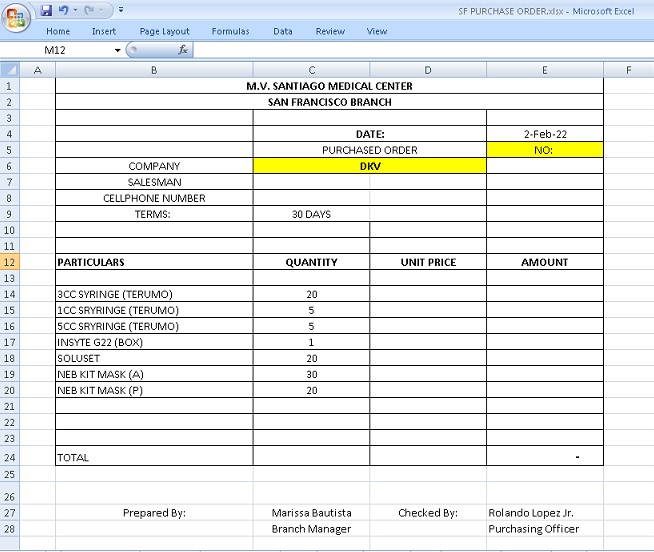The image size is (654, 552).
Task: Redo the last undone action
Action: (x=89, y=10)
